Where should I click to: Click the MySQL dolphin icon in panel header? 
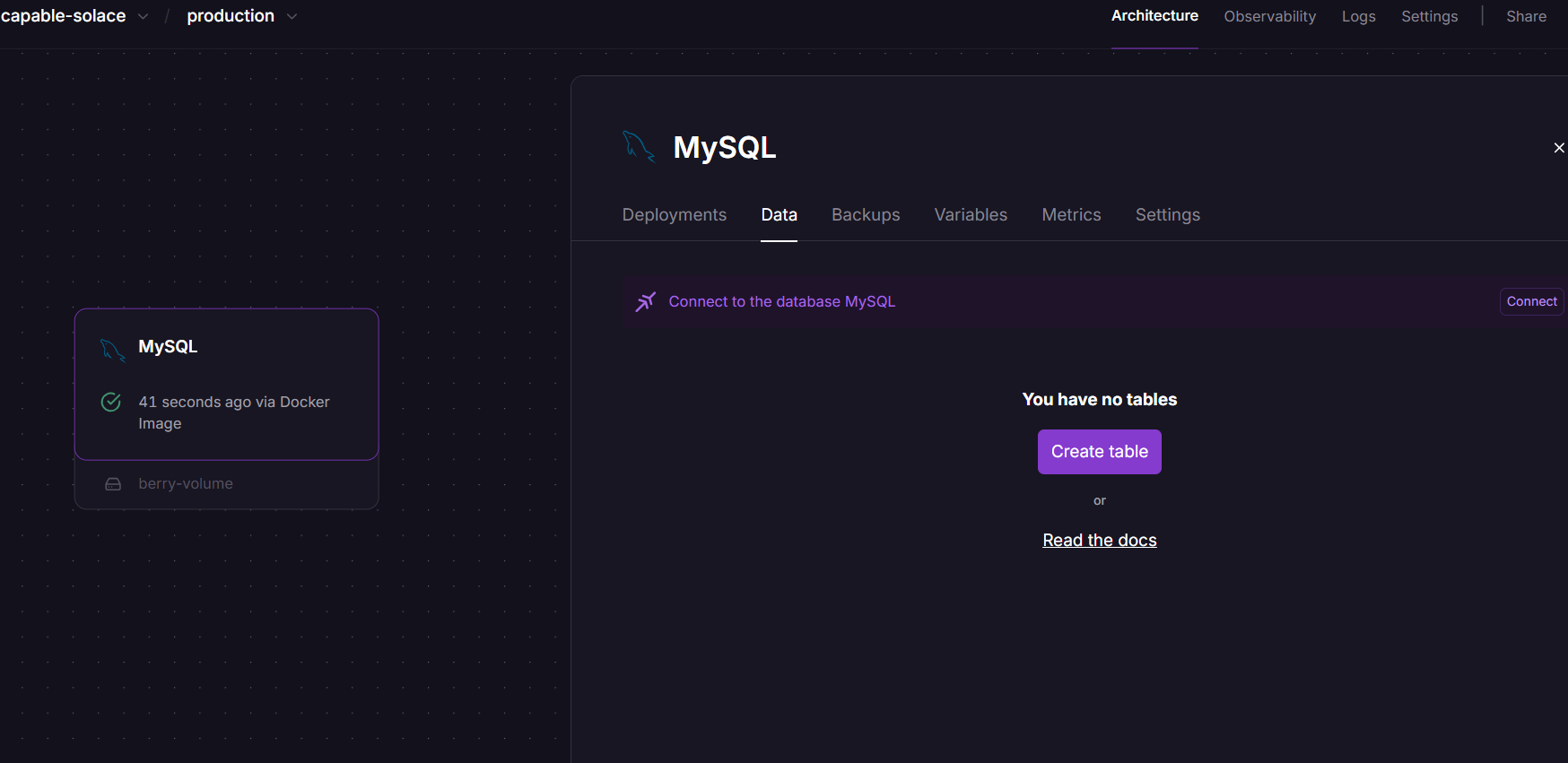(x=639, y=146)
